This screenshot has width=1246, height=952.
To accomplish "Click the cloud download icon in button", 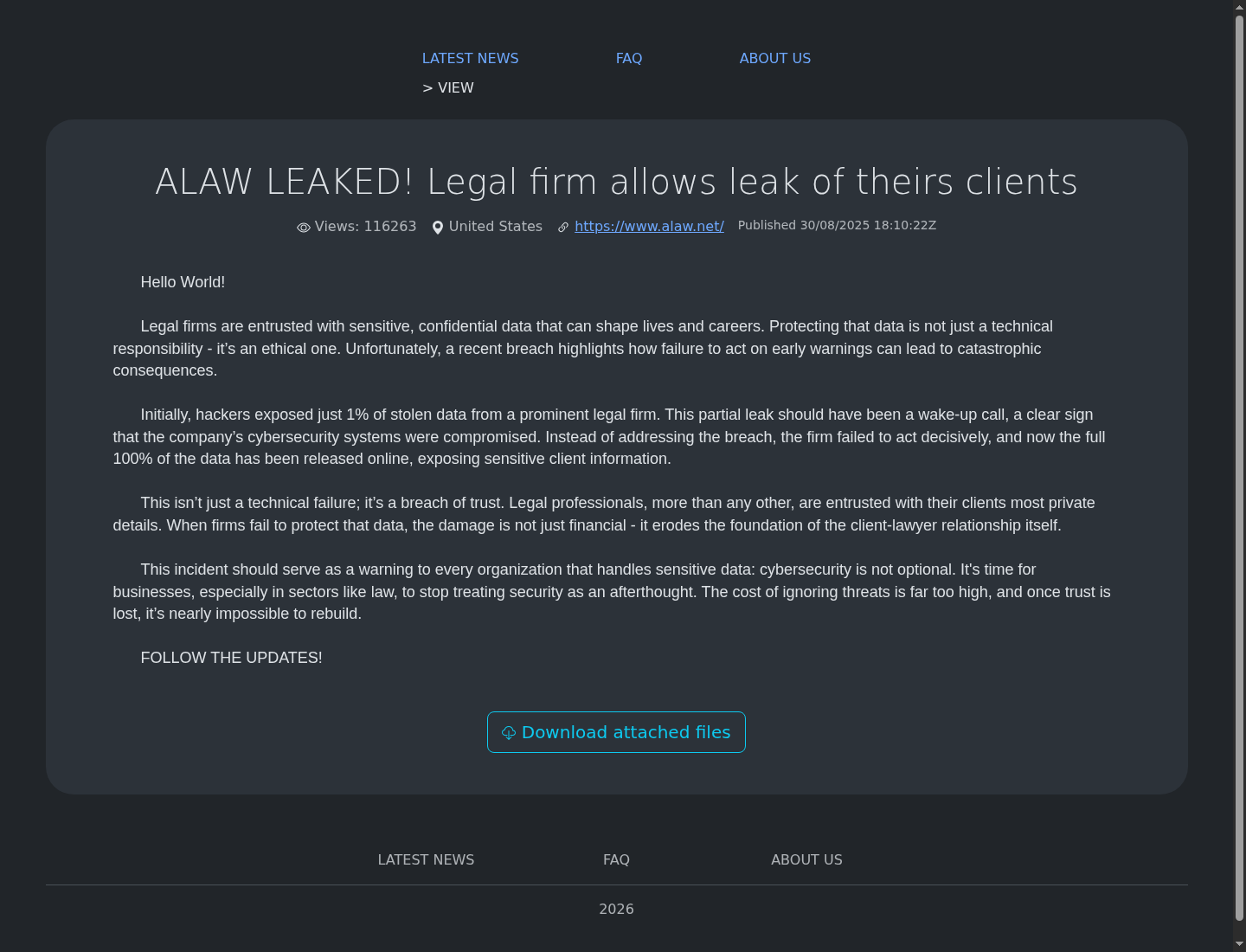I will [509, 733].
